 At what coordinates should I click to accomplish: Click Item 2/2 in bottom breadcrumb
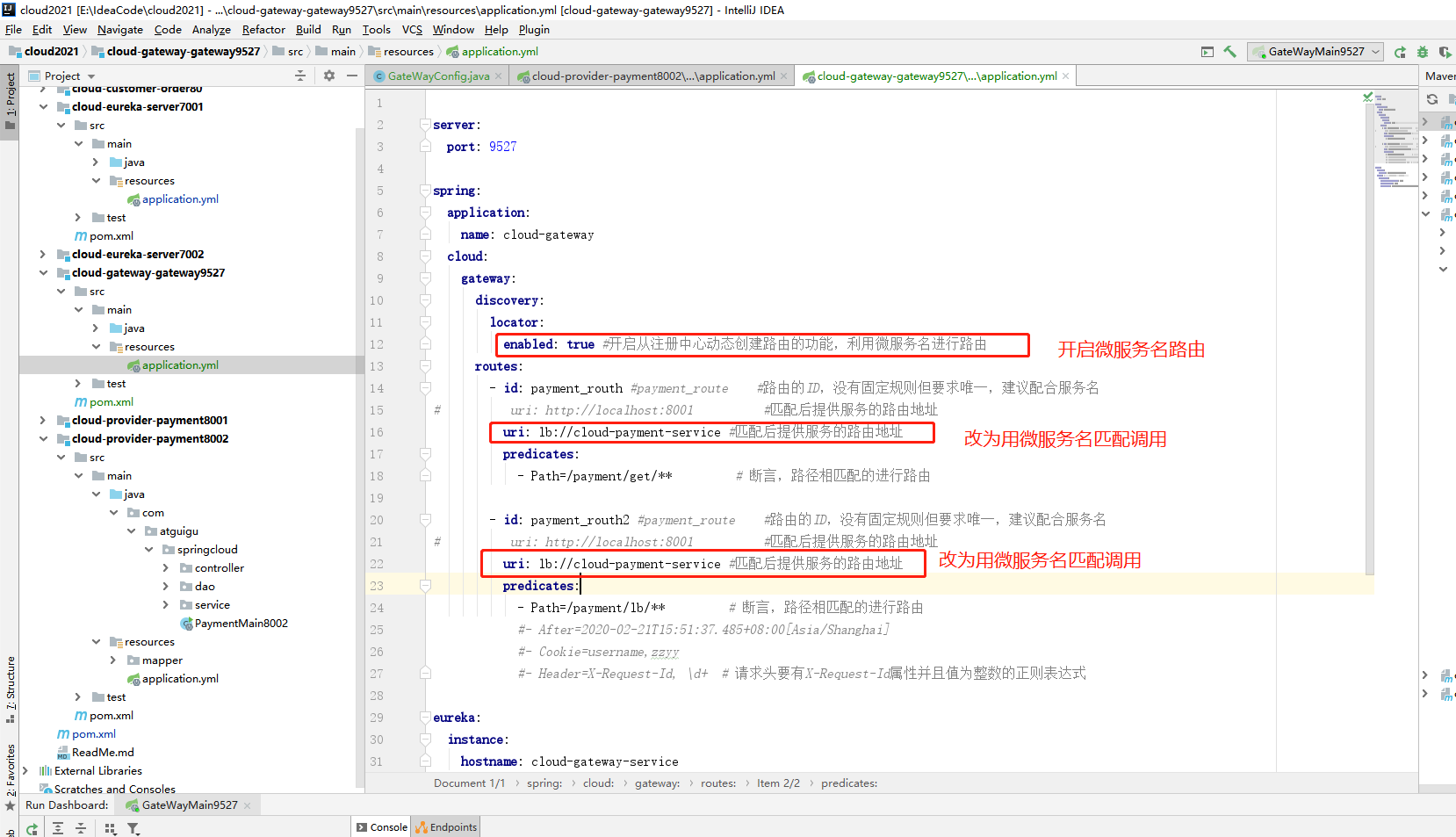778,783
